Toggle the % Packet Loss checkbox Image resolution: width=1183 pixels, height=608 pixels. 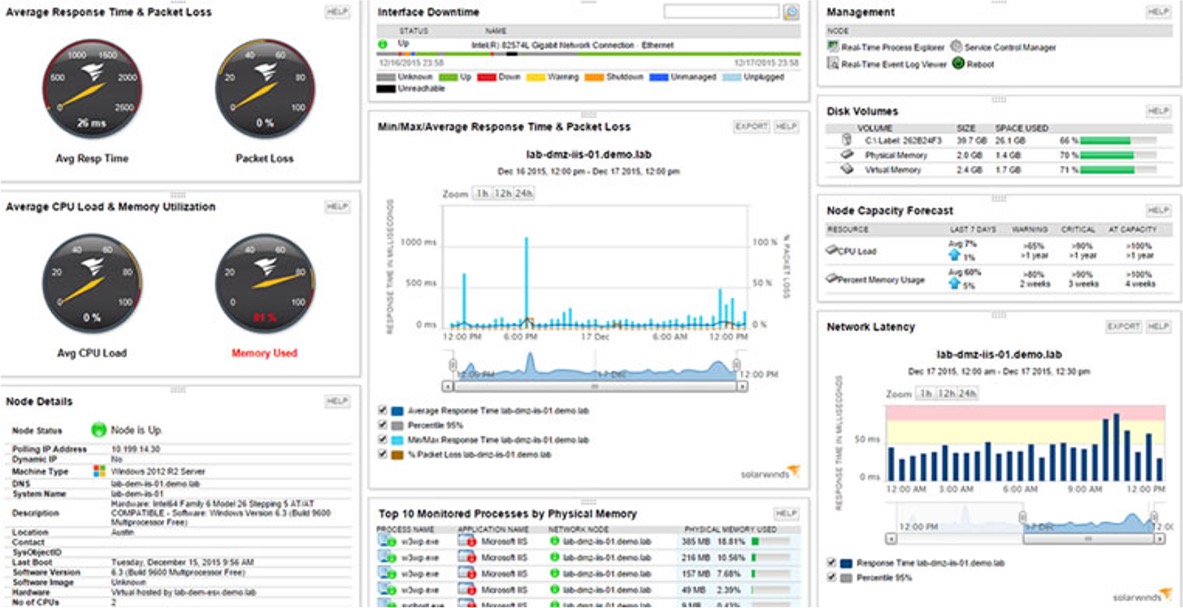(x=385, y=454)
